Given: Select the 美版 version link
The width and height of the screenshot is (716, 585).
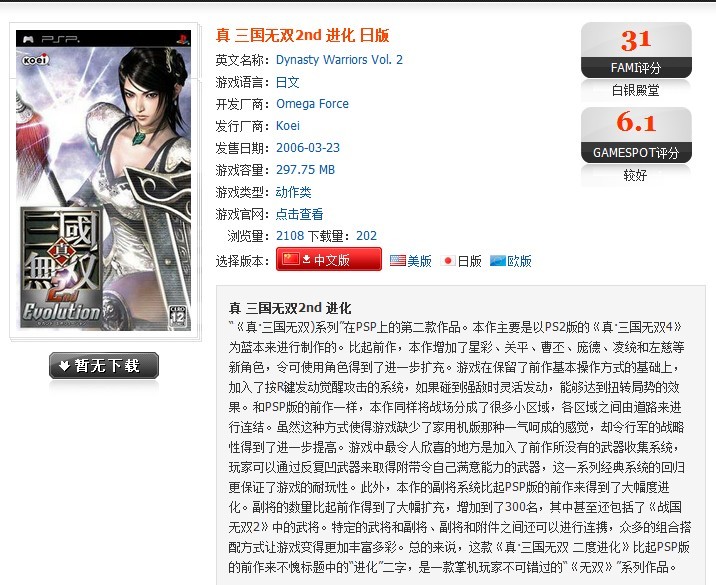Looking at the screenshot, I should (419, 261).
